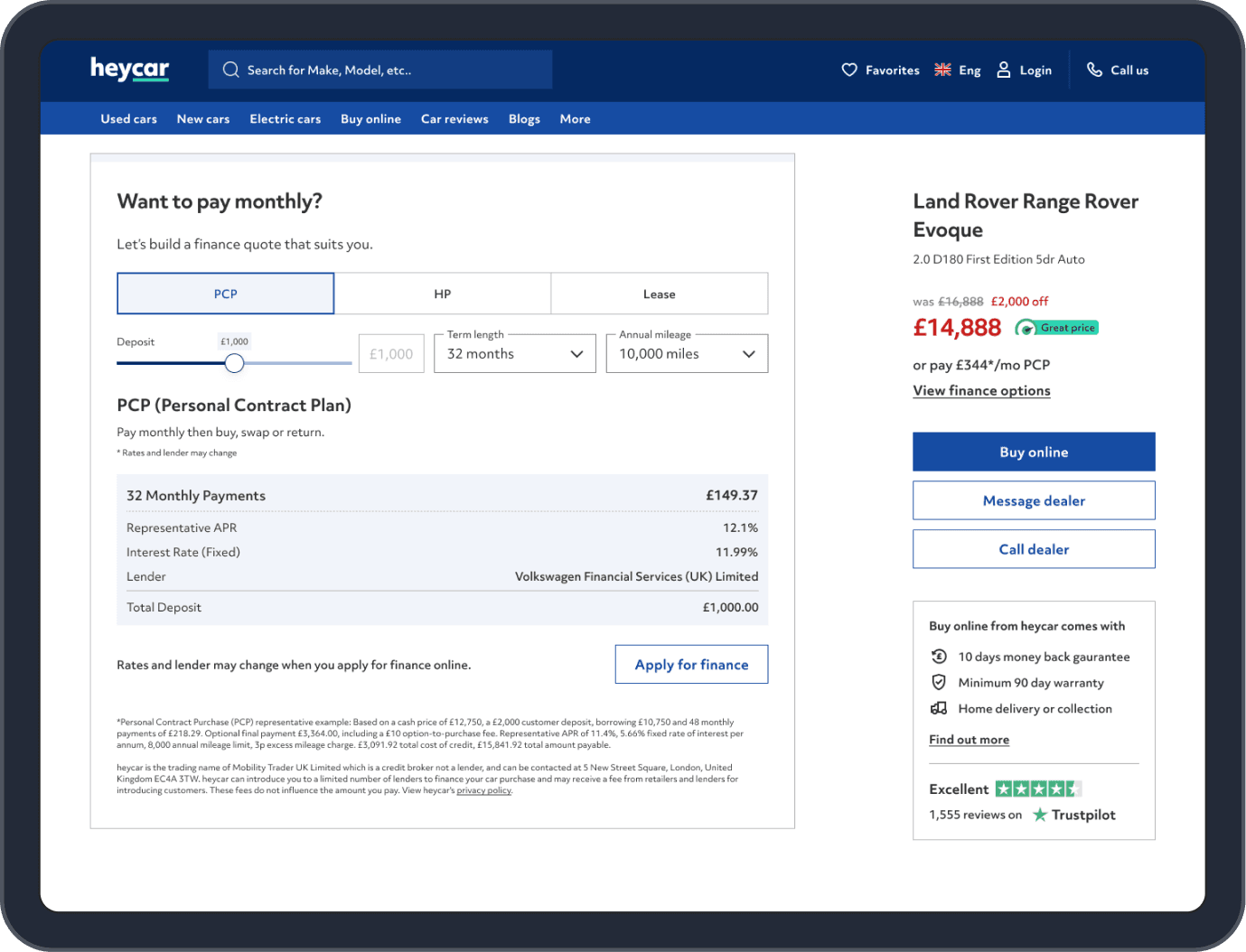Click the UK flag language icon
The image size is (1246, 952).
942,70
